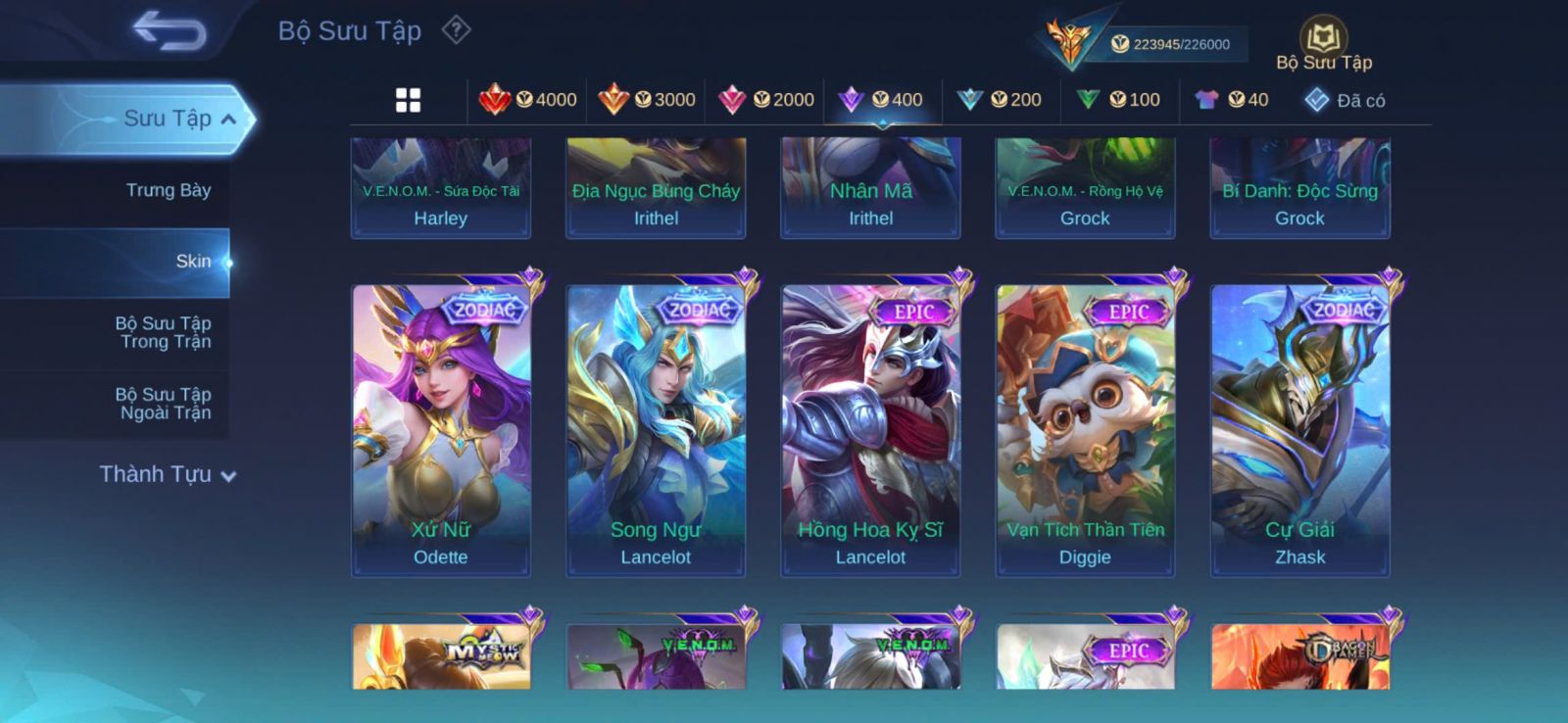This screenshot has height=723, width=1568.
Task: Tap the 223945/226000 collection points bar
Action: 1171,44
